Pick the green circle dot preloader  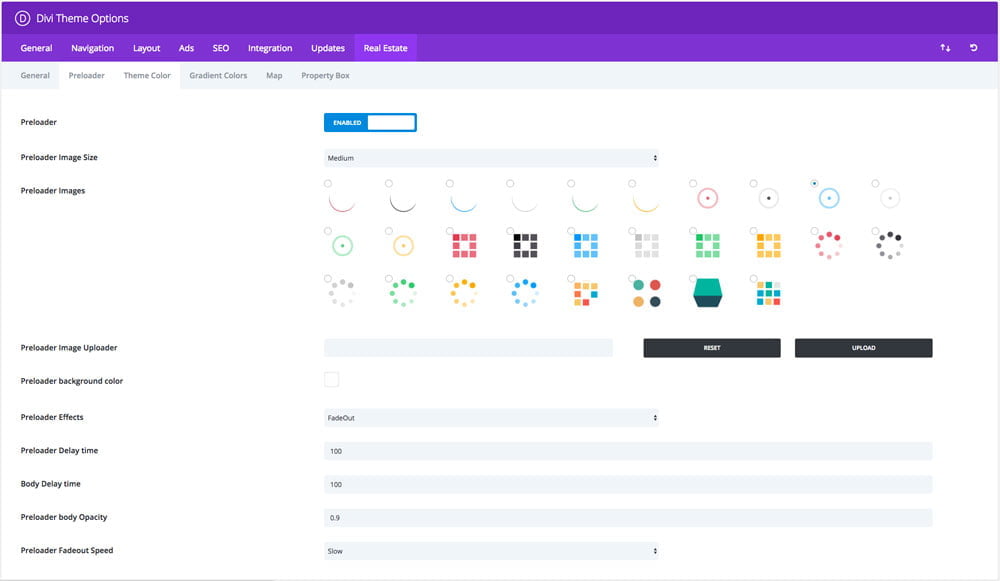(342, 246)
